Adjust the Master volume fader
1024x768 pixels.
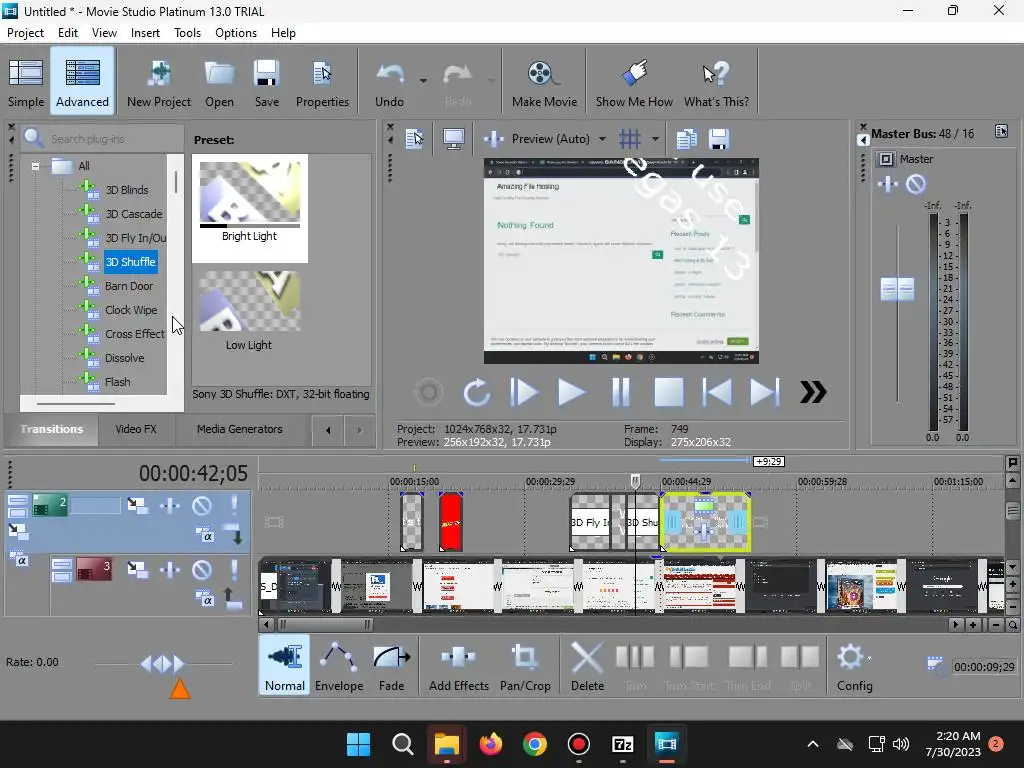pos(897,289)
